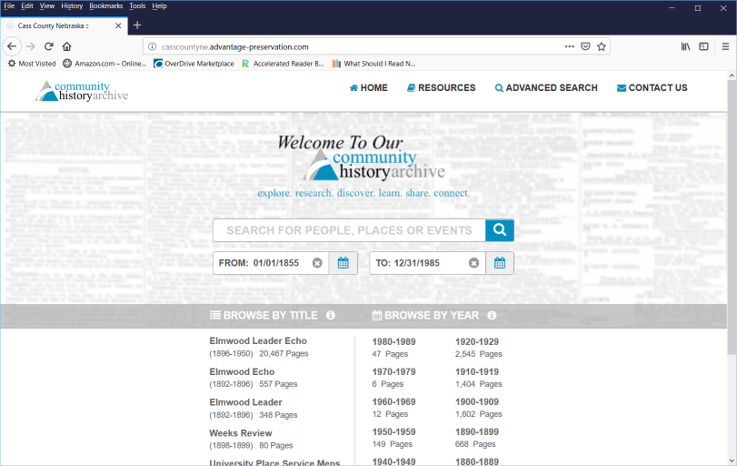Open Amazon.com bookmark
737x466 pixels.
(x=104, y=63)
